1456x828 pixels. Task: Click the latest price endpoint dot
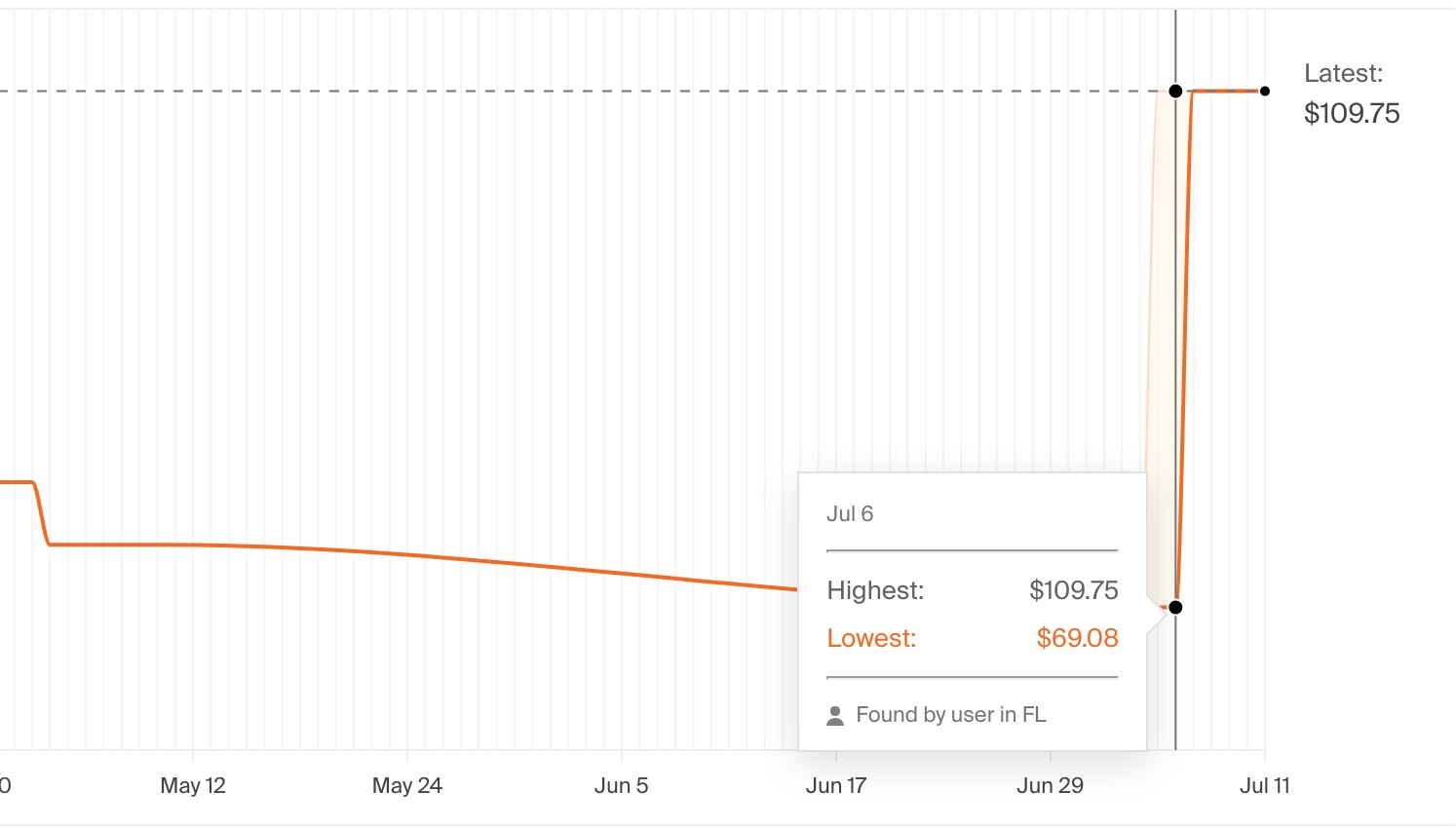coord(1265,91)
